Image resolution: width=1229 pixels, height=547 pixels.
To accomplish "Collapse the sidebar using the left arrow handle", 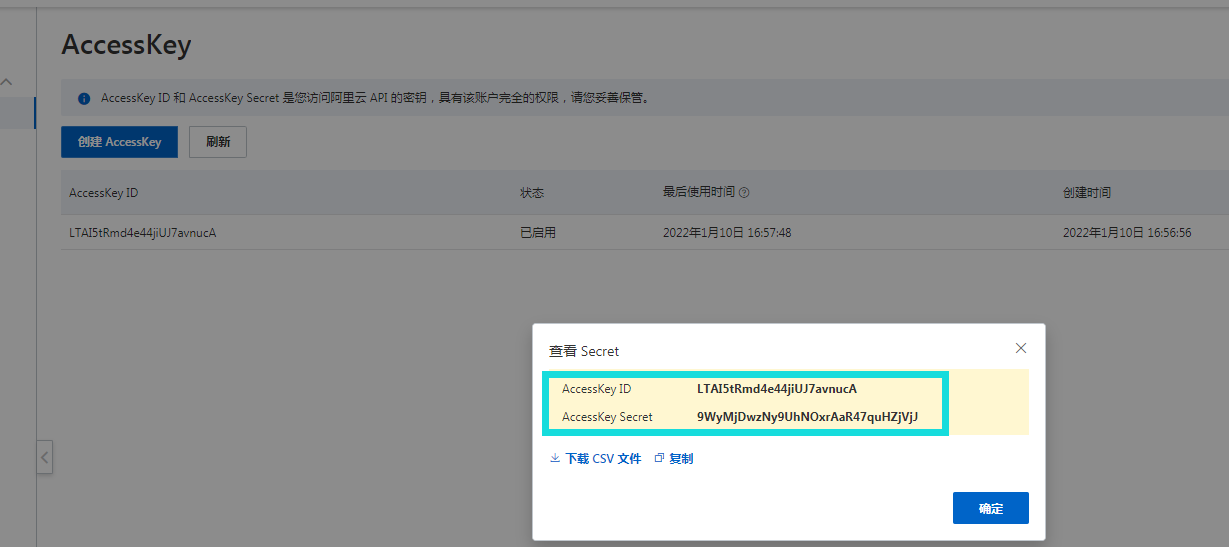I will [45, 458].
